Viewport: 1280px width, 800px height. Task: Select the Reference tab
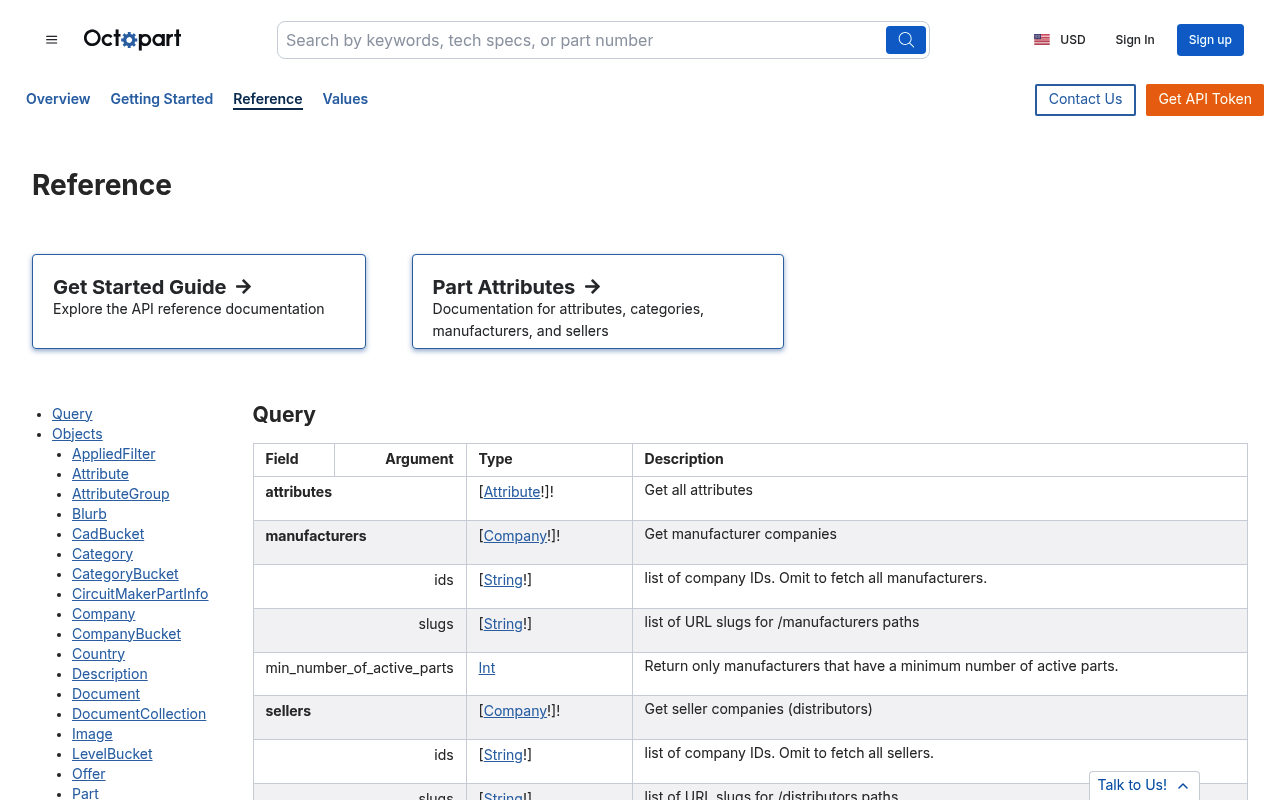coord(268,99)
